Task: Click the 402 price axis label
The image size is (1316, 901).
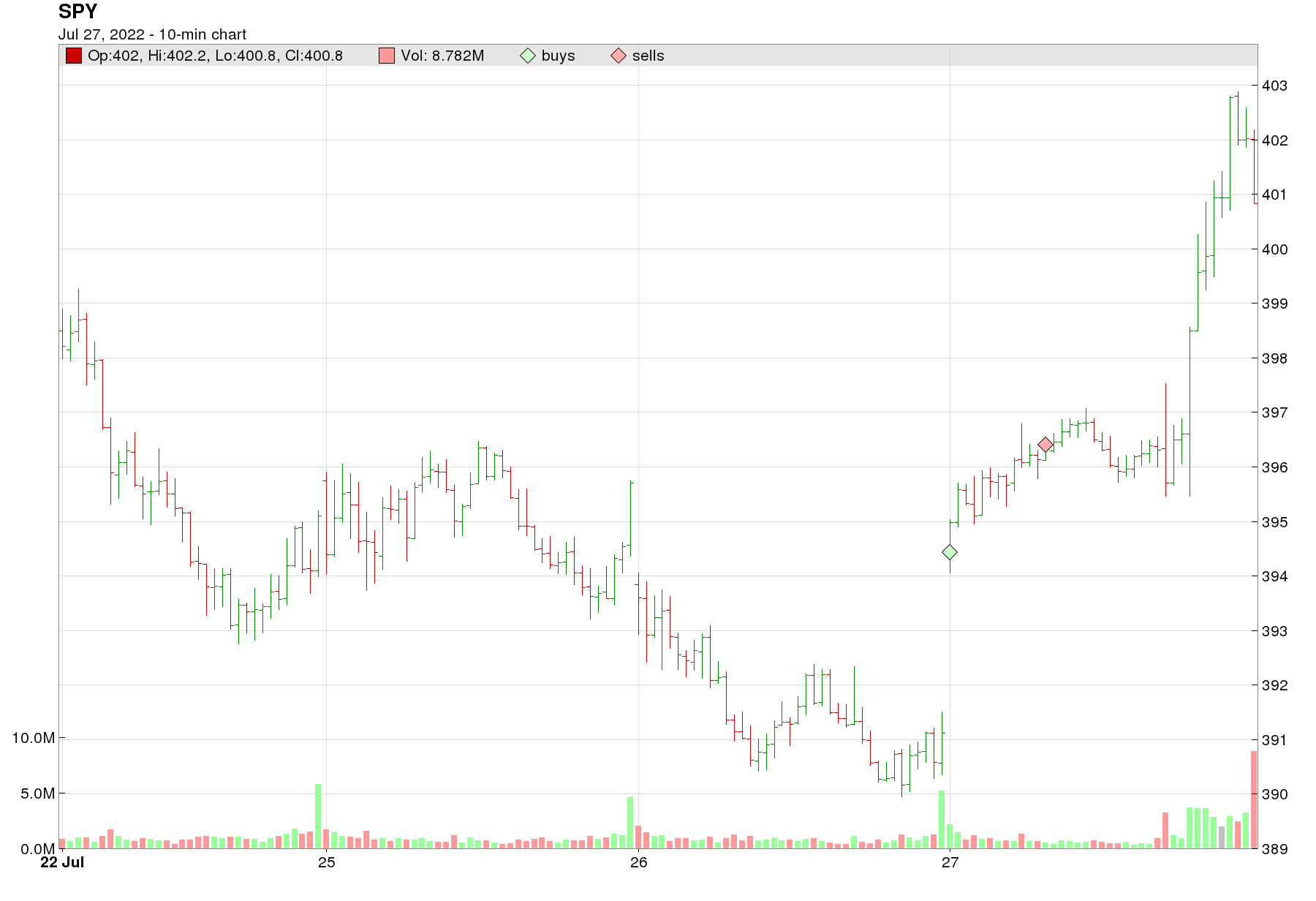Action: tap(1274, 140)
